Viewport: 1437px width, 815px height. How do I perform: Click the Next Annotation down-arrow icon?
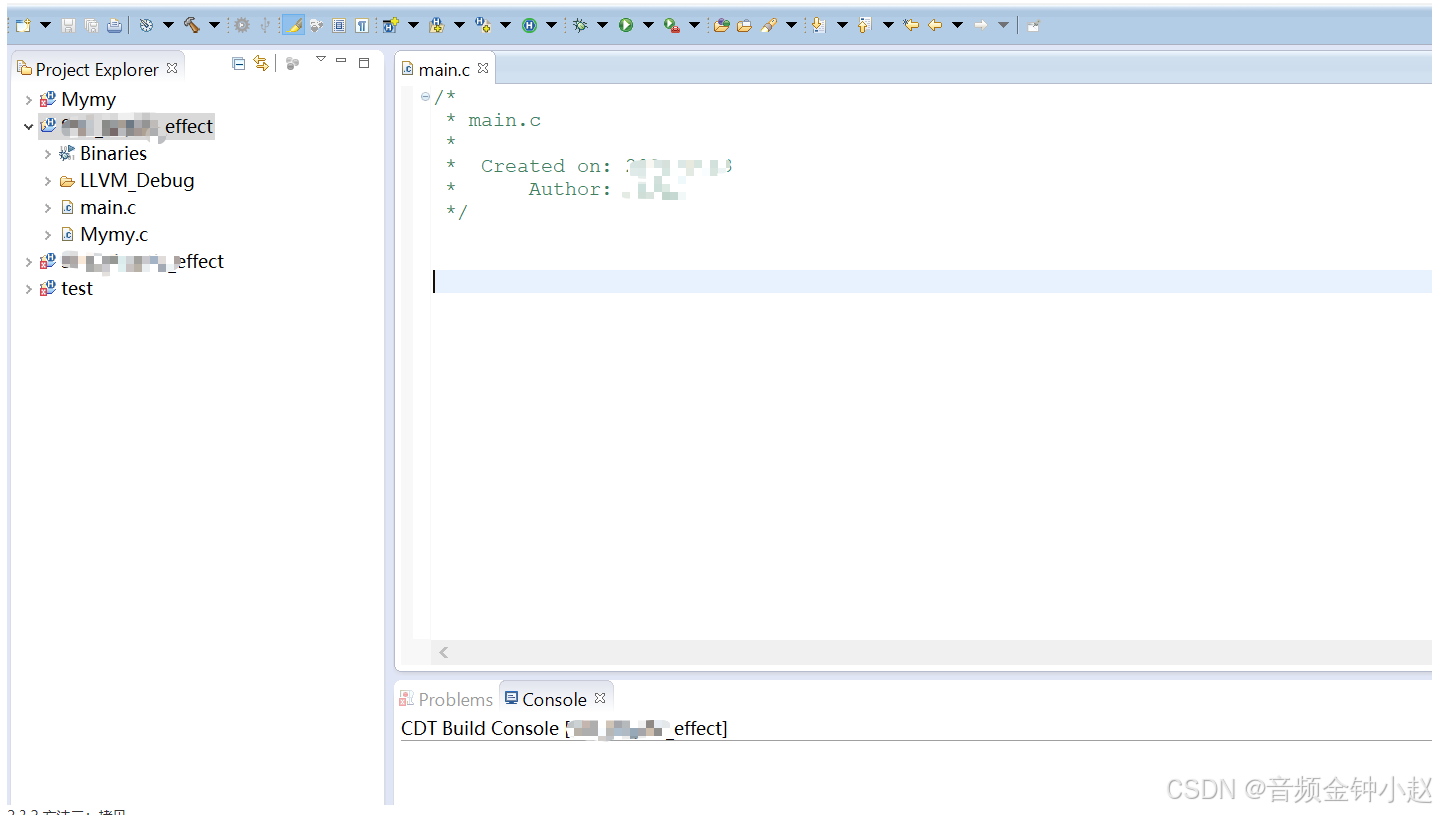click(818, 25)
